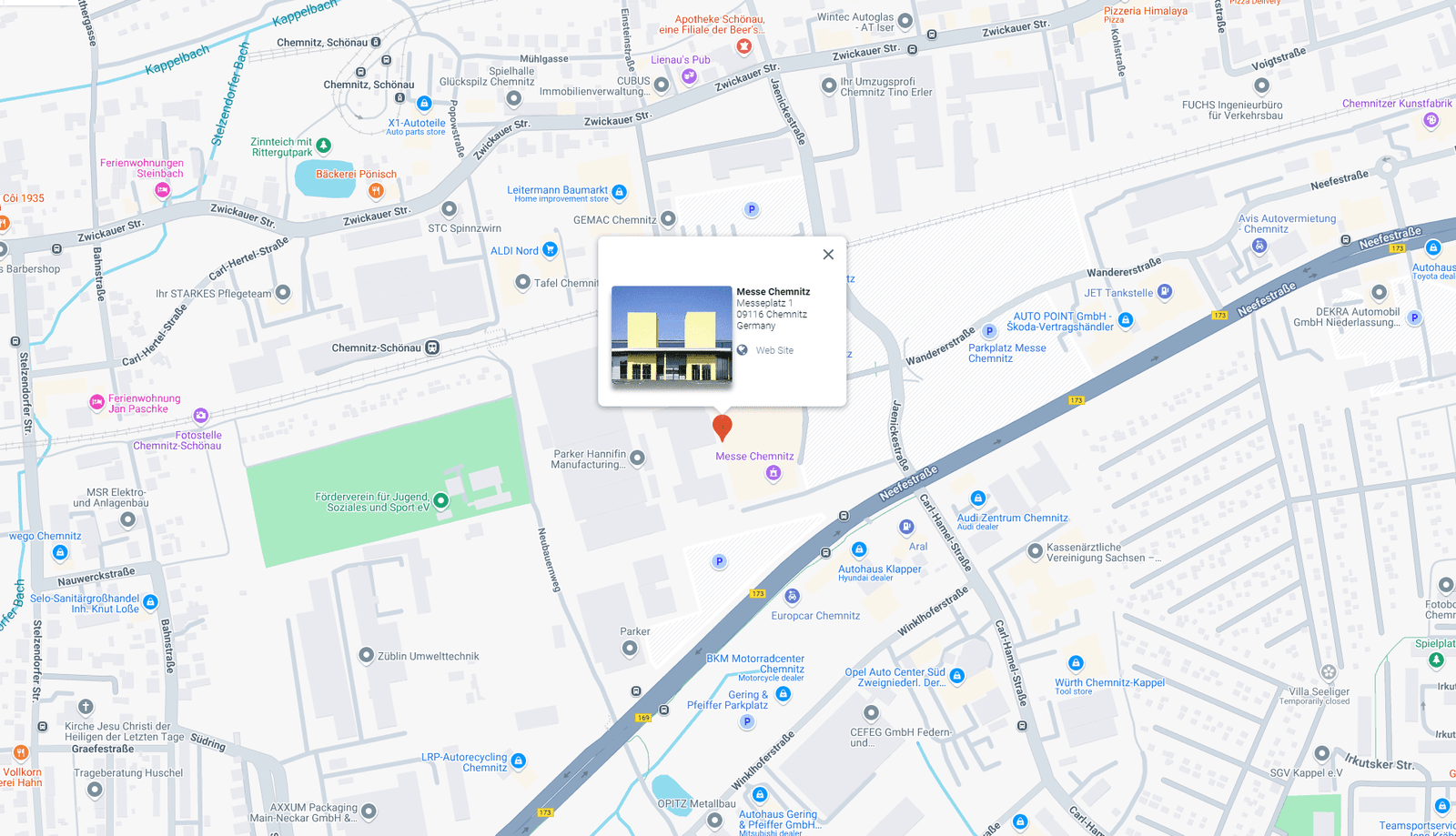Click the Kirche Jesu Christi church marker
Screen dimensions: 1456x836
click(86, 707)
